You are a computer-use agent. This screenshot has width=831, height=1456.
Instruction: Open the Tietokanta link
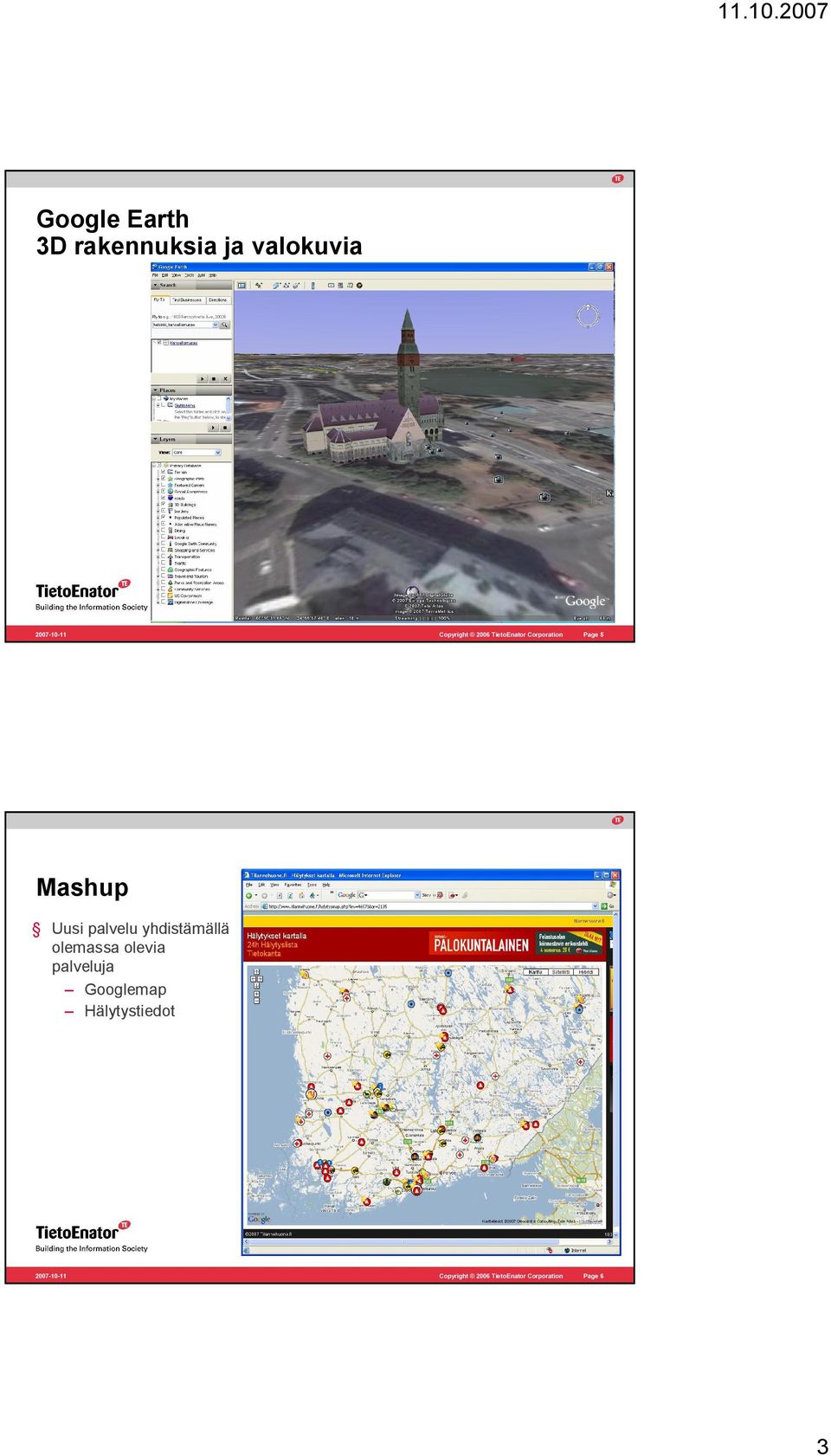264,954
